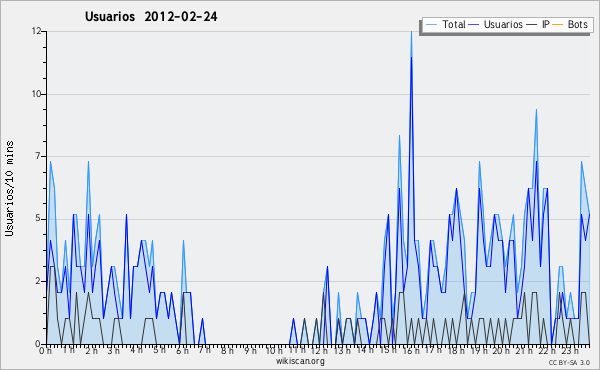Click the y-axis value 7
This screenshot has width=600, height=370.
click(x=38, y=156)
